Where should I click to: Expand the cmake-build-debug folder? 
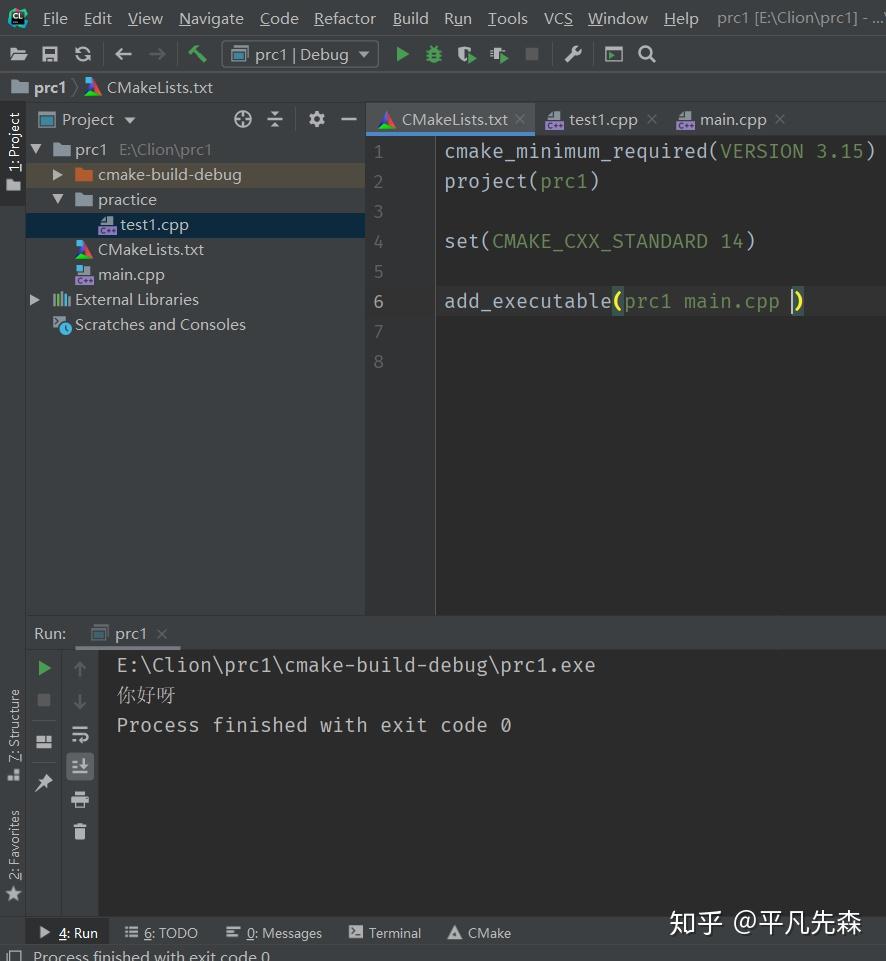58,175
